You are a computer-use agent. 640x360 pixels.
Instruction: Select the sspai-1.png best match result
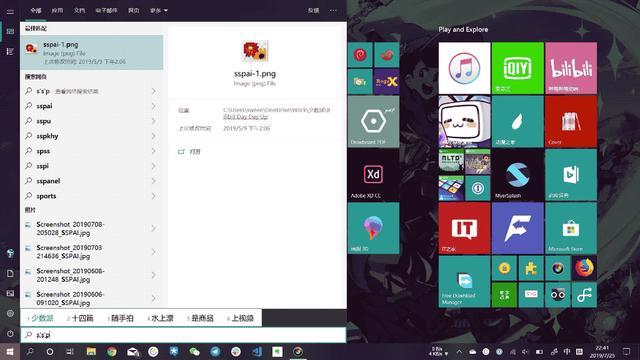pyautogui.click(x=92, y=52)
